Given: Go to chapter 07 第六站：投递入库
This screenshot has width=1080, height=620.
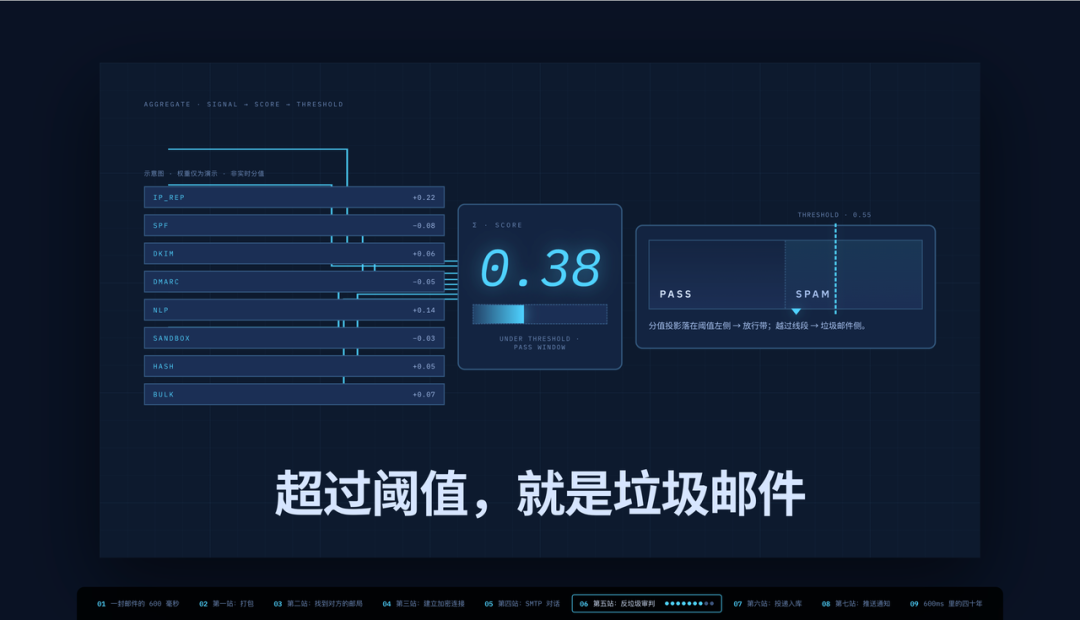Looking at the screenshot, I should click(x=768, y=603).
